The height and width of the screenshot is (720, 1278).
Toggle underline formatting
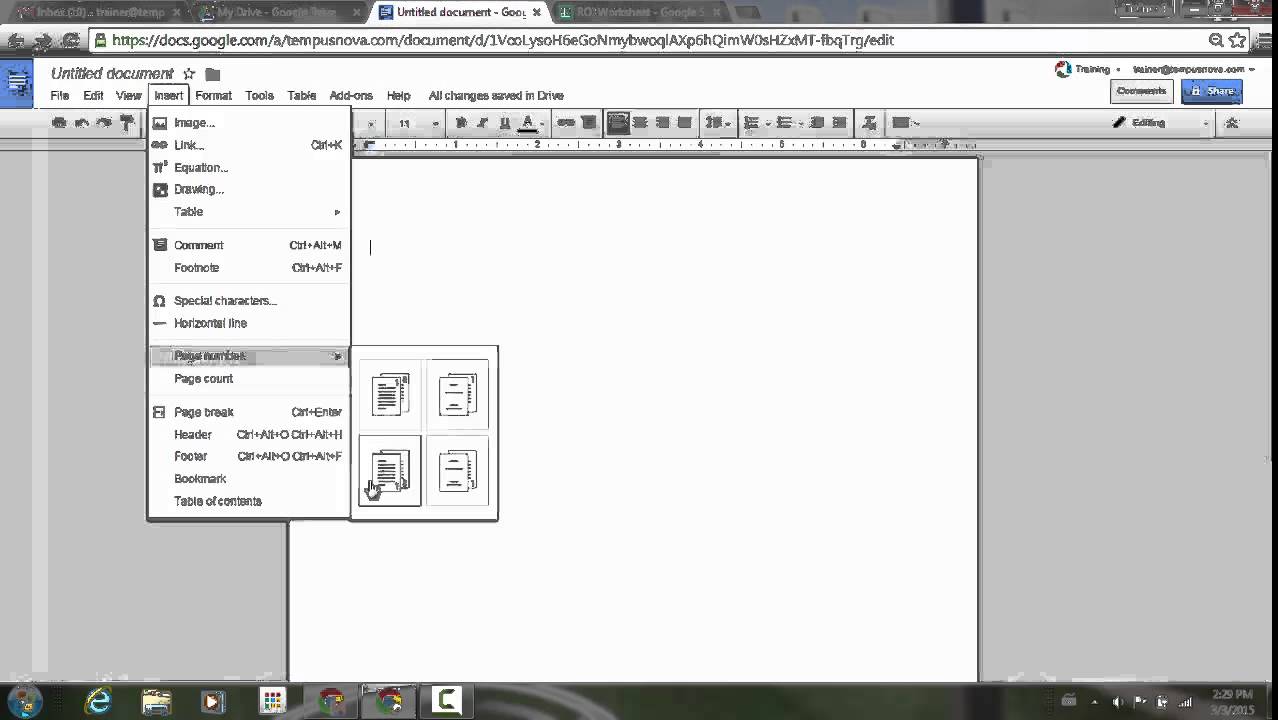[504, 123]
